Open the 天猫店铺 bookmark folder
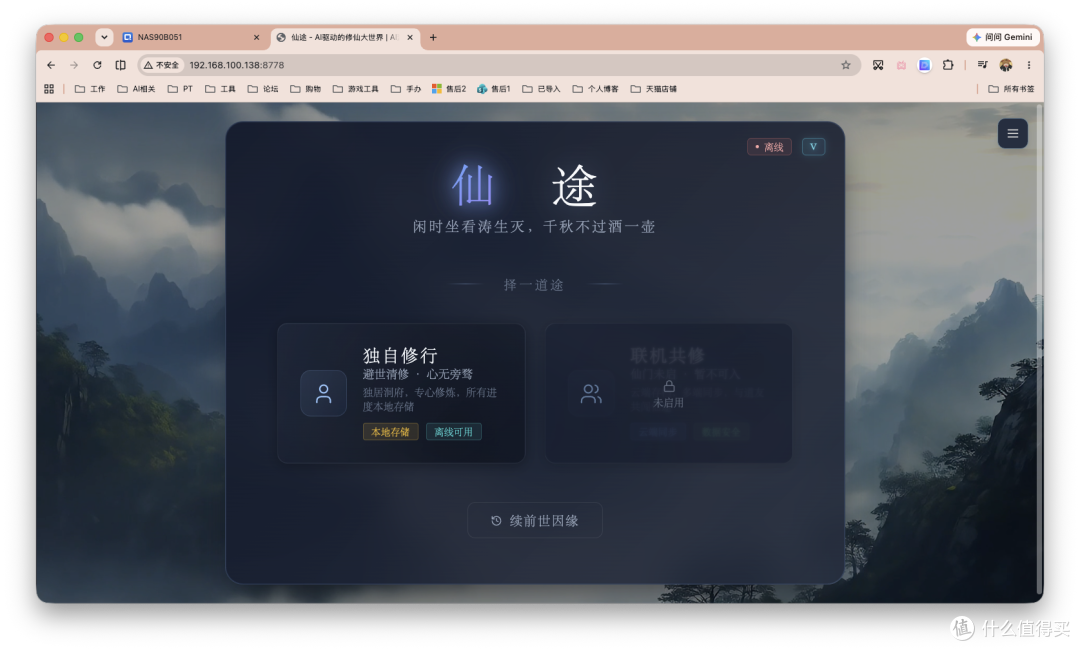 [x=654, y=89]
